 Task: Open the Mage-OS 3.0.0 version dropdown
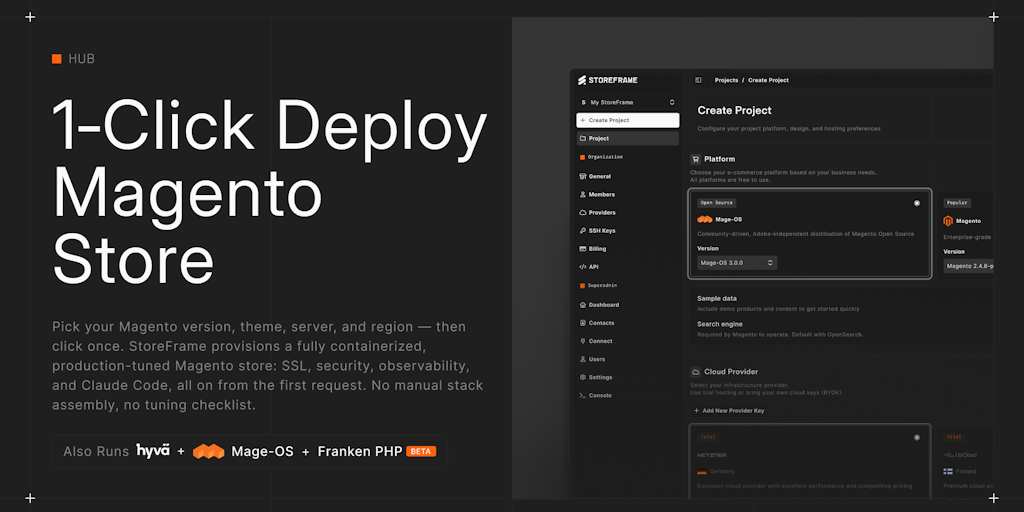[x=737, y=263]
